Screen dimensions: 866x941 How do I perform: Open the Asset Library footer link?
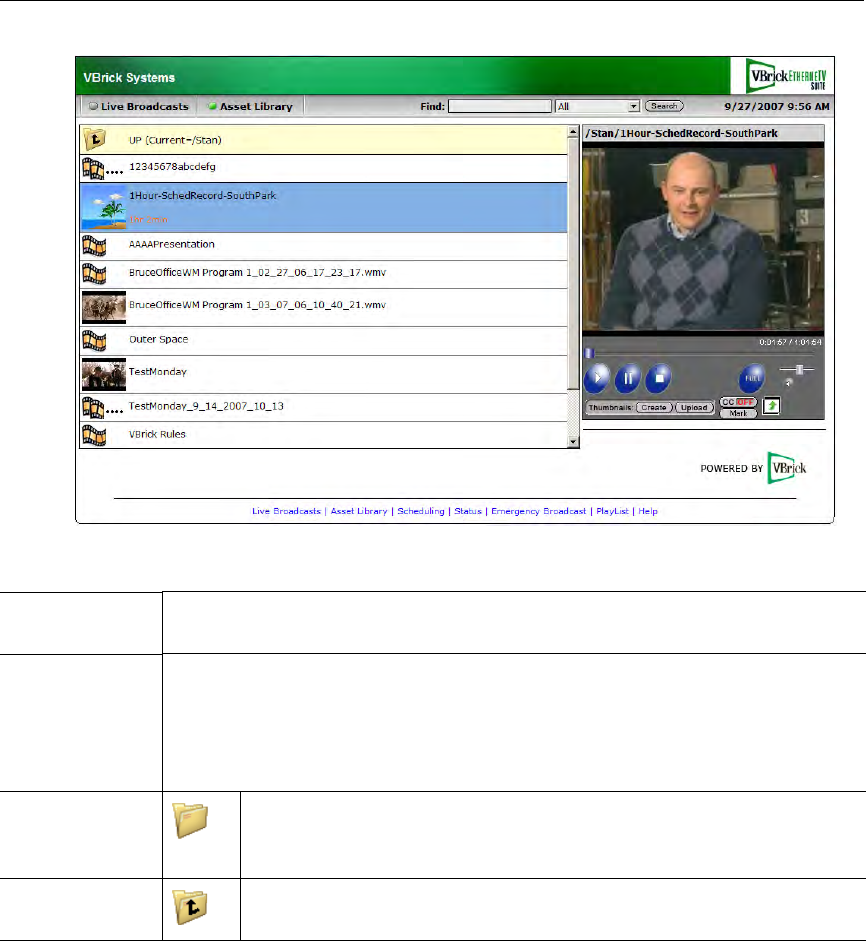[359, 511]
